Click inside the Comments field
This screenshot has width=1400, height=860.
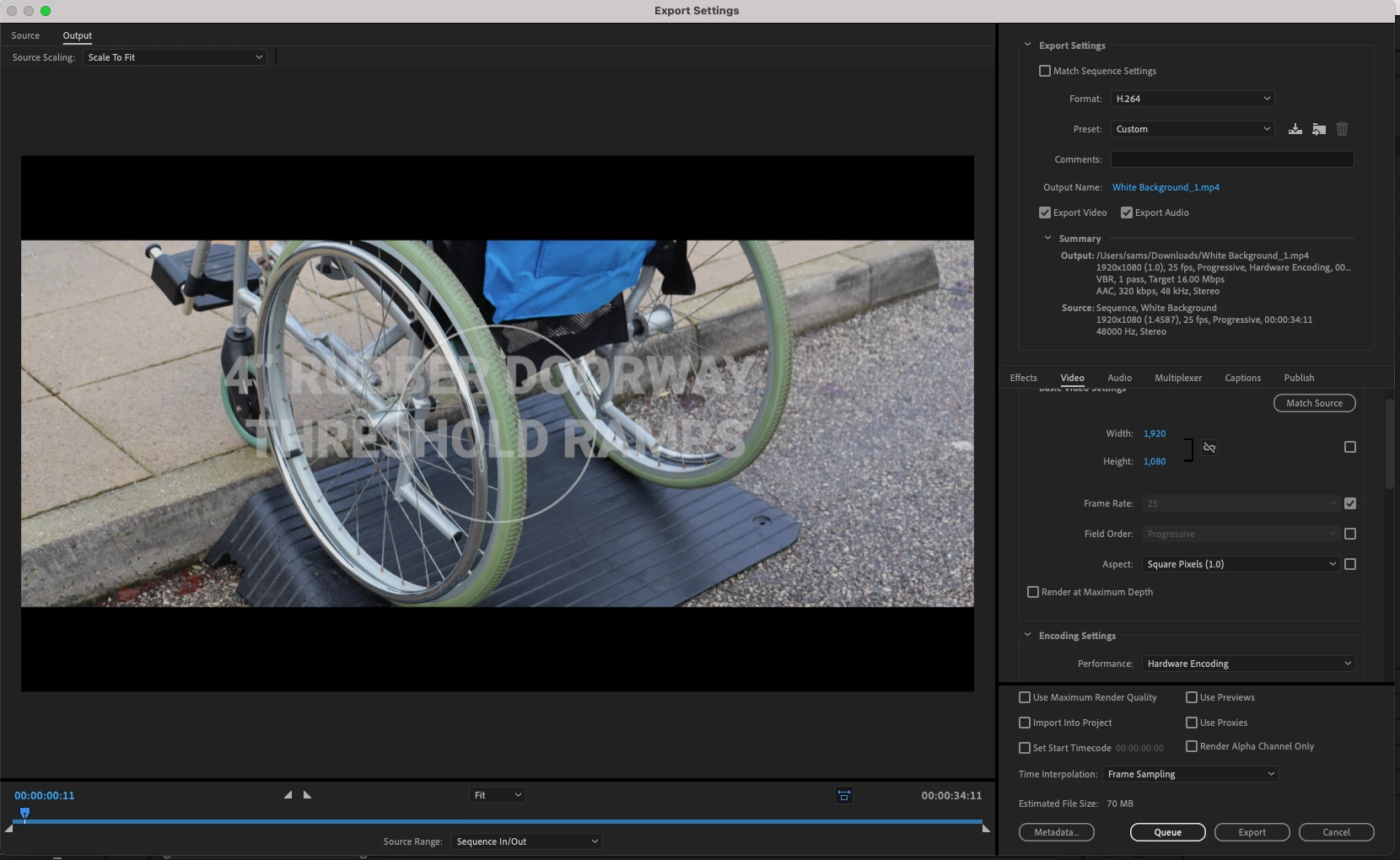(x=1232, y=159)
